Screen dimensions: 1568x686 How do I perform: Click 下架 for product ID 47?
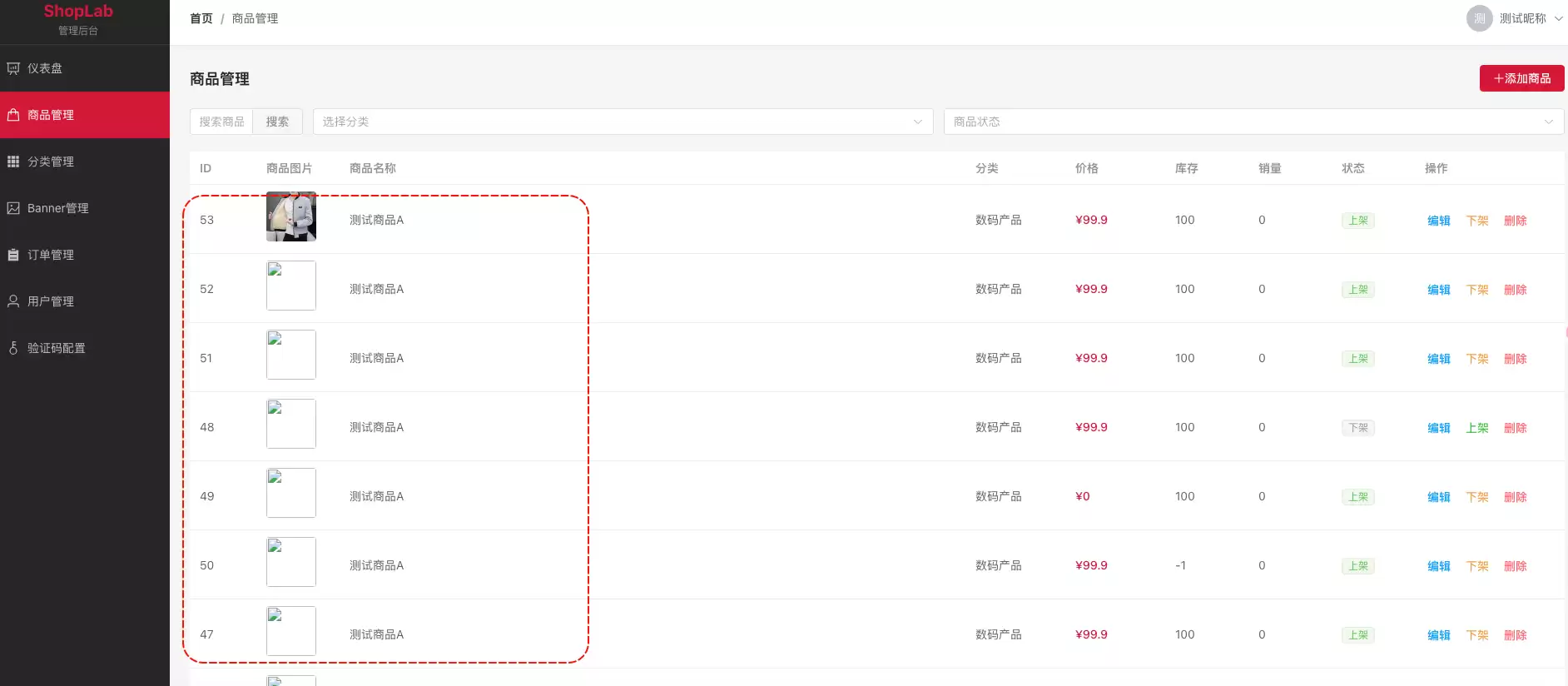point(1477,635)
